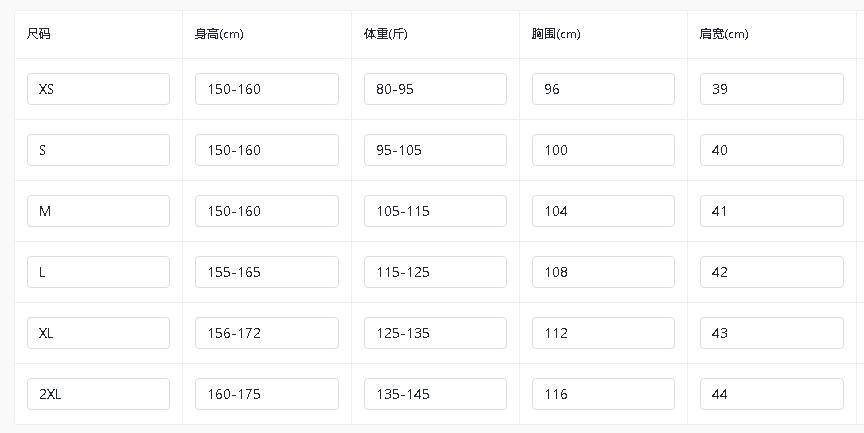The height and width of the screenshot is (433, 864).
Task: Click the chest field showing 96
Action: click(603, 89)
